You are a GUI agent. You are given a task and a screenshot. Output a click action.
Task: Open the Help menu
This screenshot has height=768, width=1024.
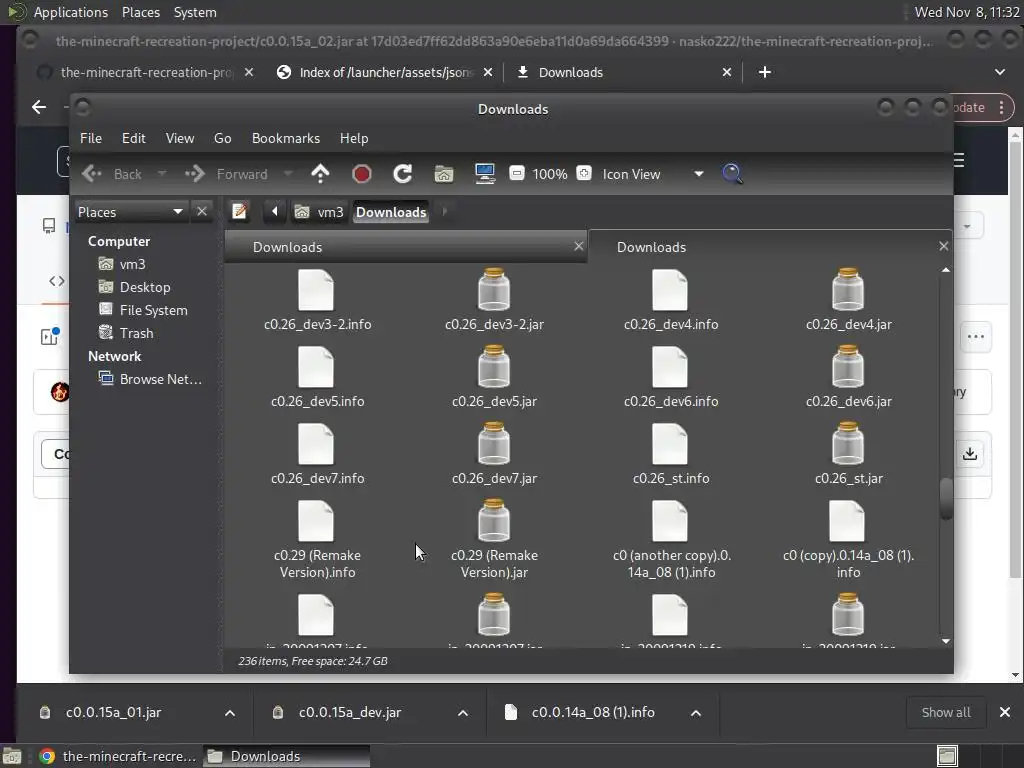(x=354, y=138)
